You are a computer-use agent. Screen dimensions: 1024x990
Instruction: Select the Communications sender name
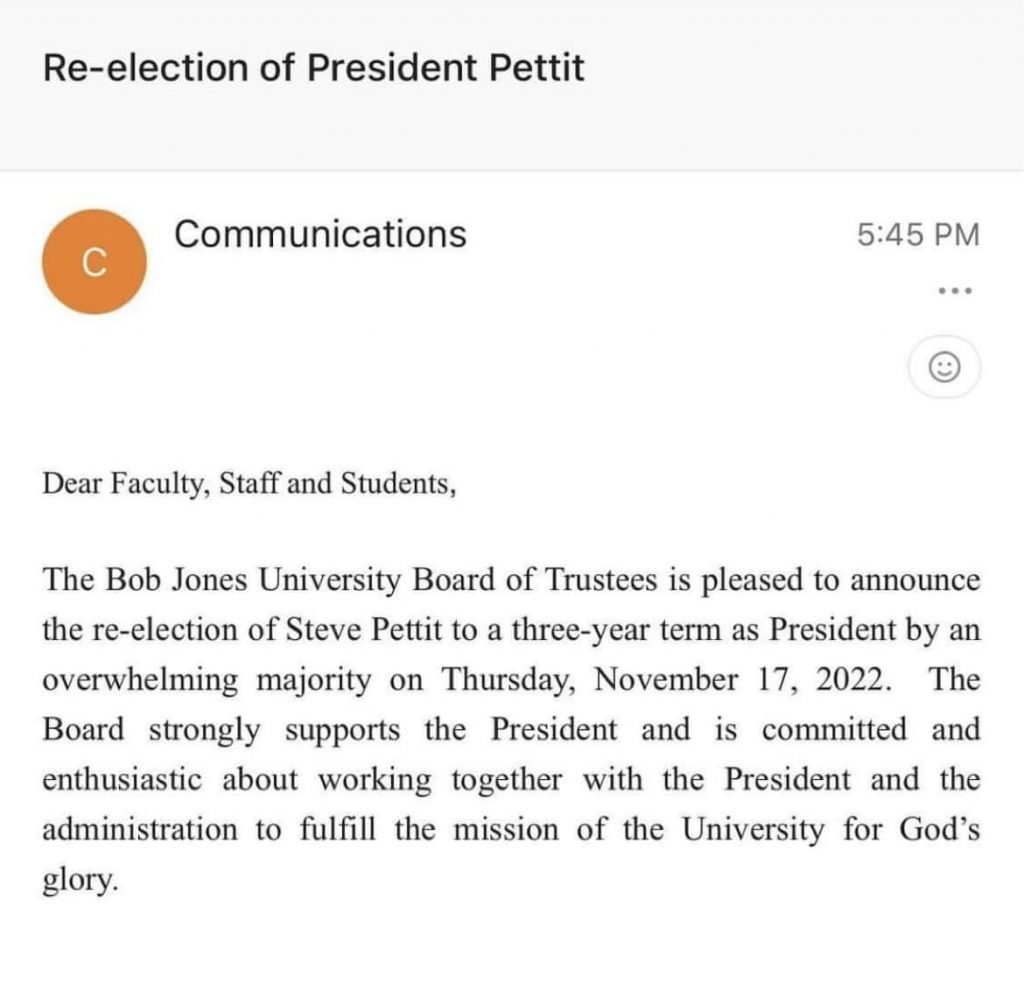pyautogui.click(x=320, y=234)
